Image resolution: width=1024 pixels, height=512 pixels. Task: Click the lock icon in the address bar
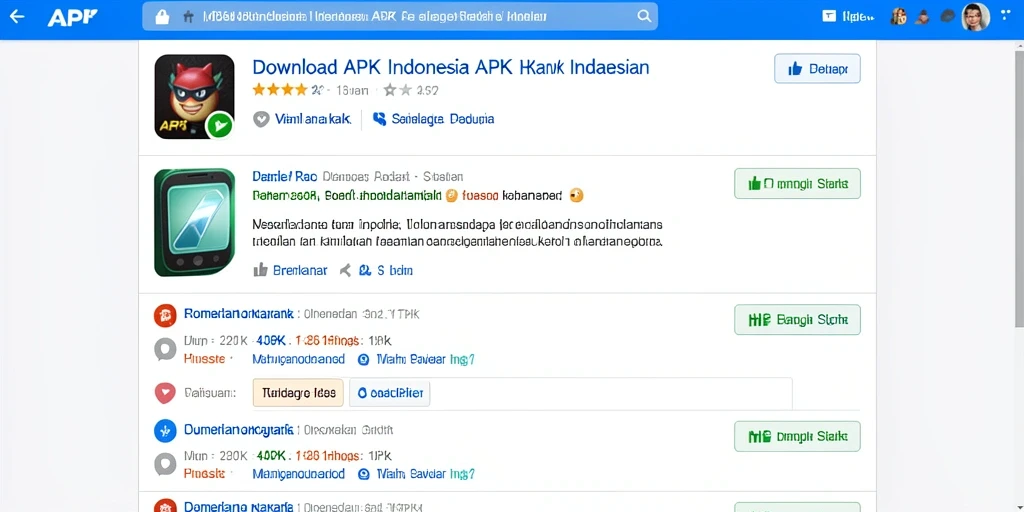click(162, 17)
